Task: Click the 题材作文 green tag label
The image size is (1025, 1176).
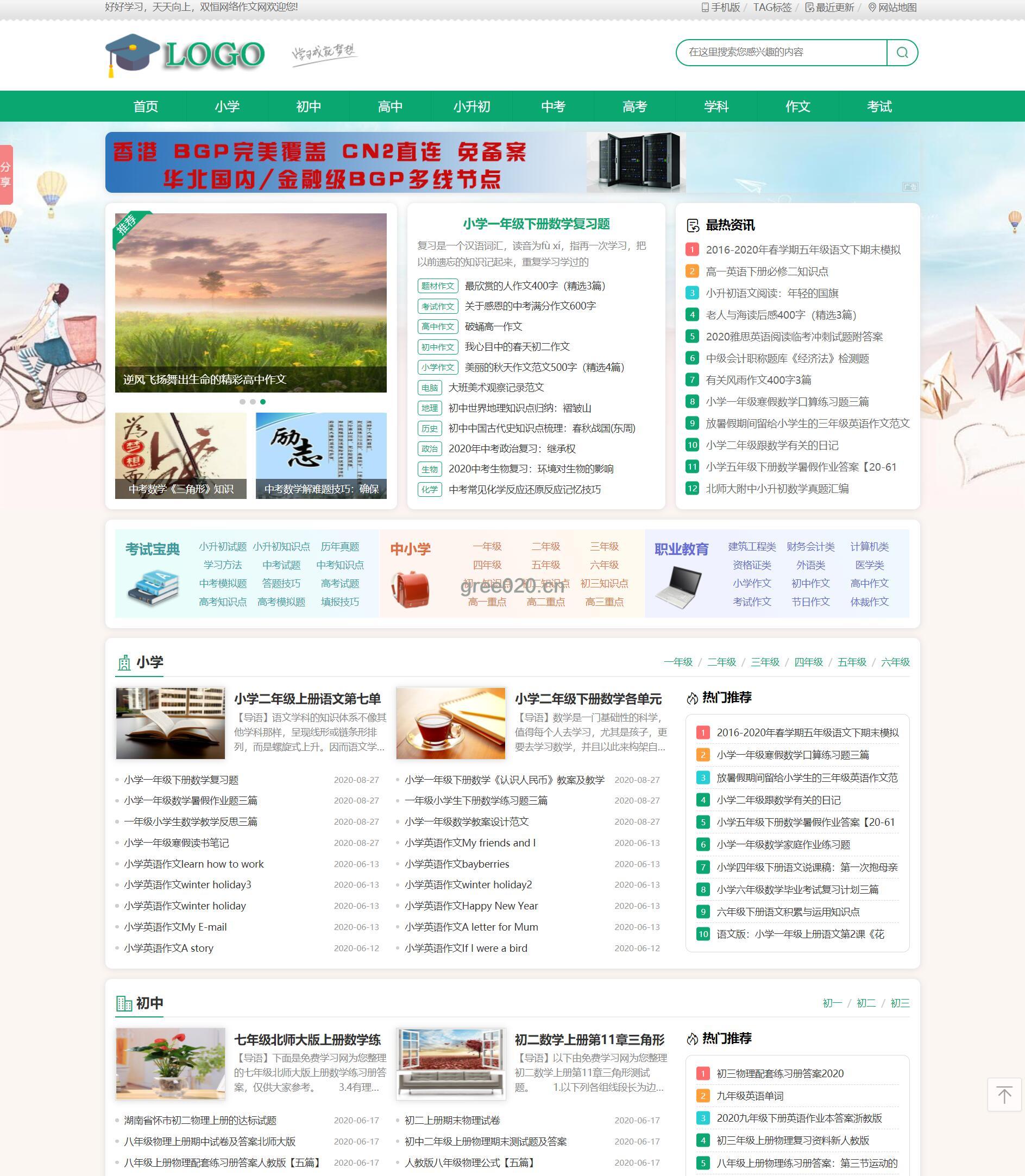Action: click(x=438, y=286)
